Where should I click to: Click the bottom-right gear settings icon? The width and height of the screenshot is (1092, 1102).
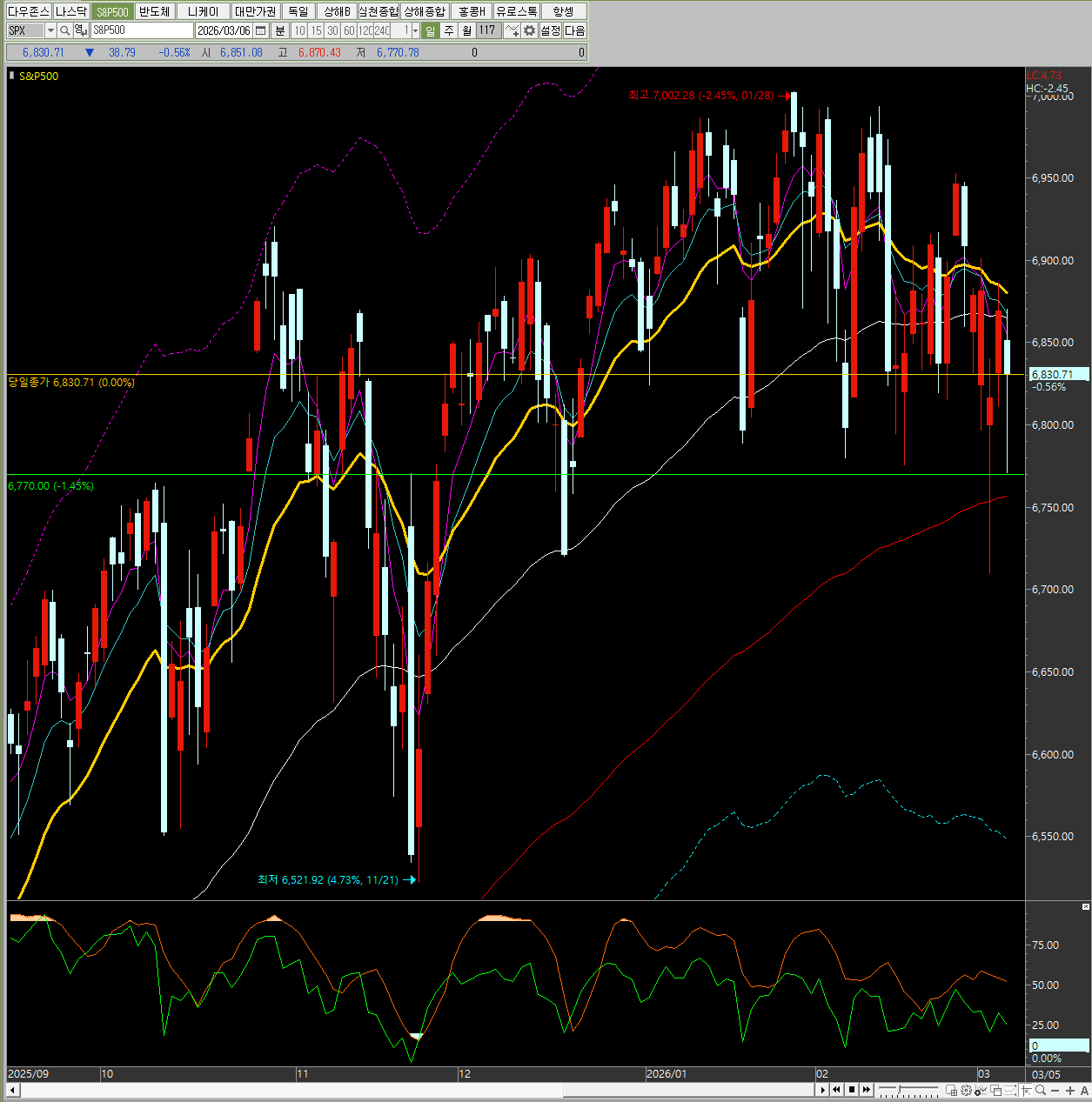pos(966,1090)
